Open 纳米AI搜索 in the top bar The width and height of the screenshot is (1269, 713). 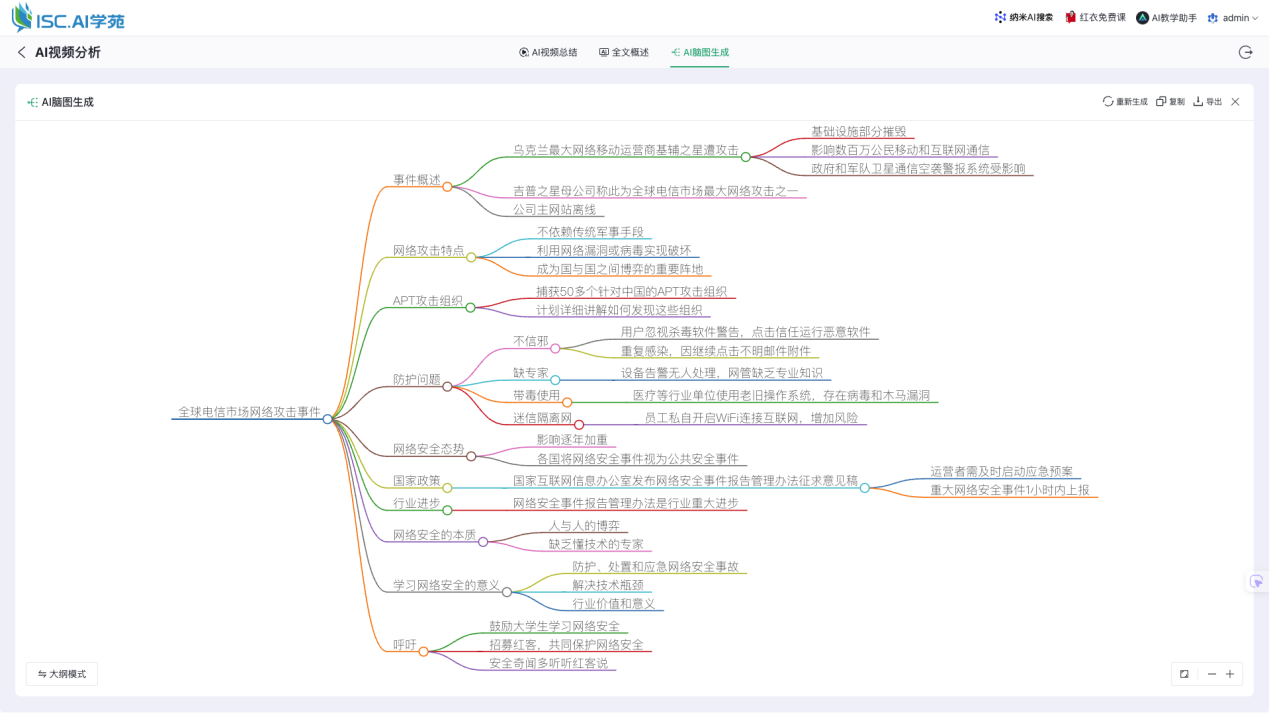[1023, 18]
